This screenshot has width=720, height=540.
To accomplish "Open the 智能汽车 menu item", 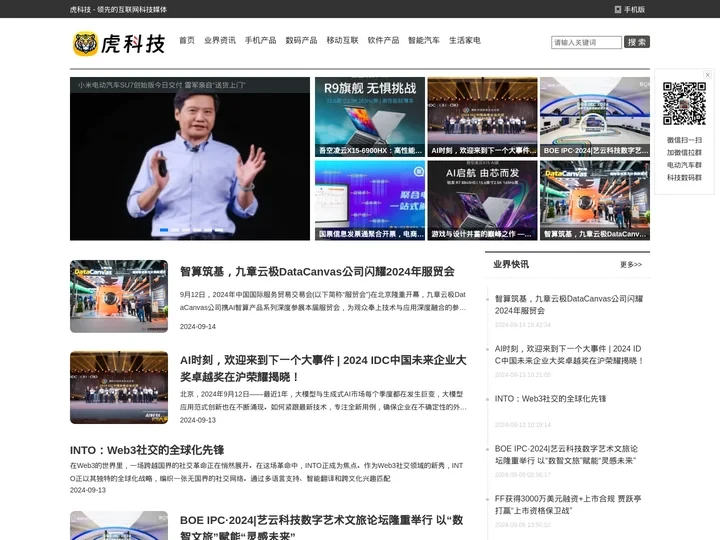I will coord(424,40).
